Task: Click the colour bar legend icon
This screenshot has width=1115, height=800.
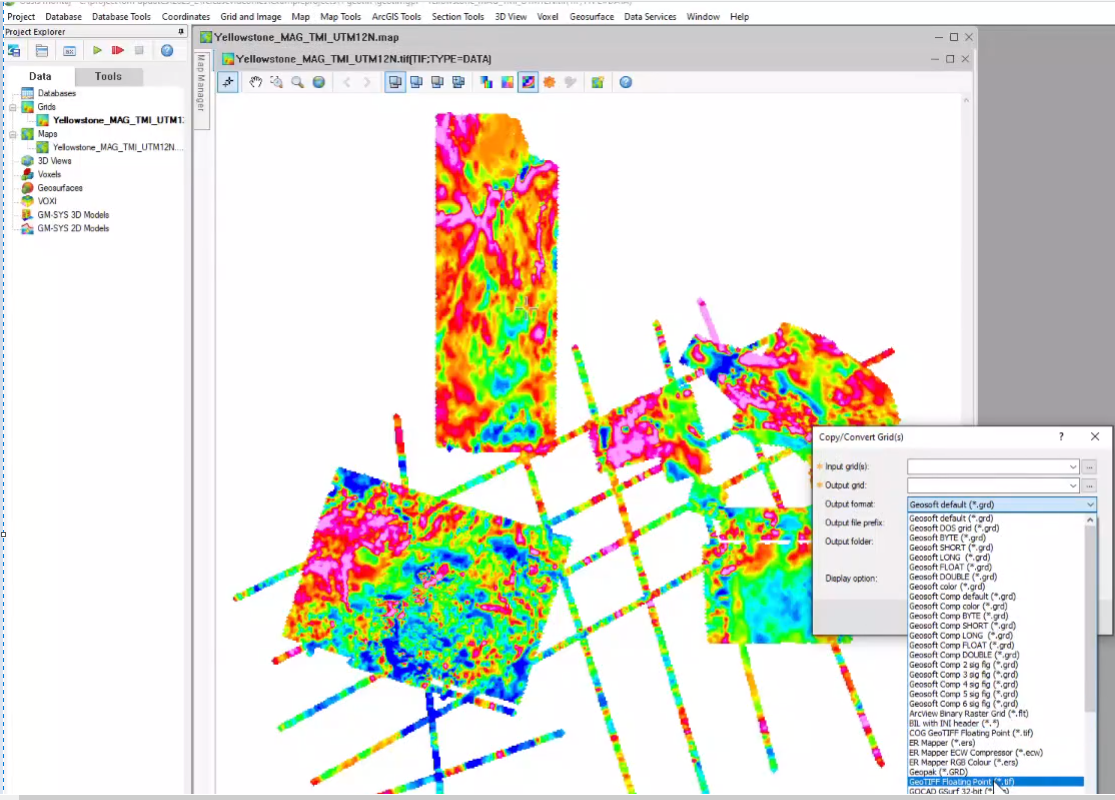Action: point(486,82)
